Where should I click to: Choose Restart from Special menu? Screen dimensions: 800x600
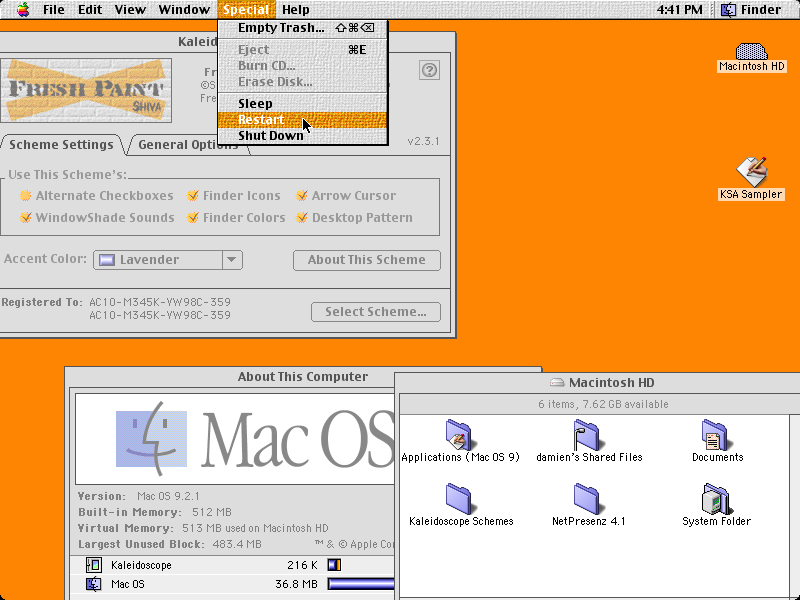[x=303, y=119]
